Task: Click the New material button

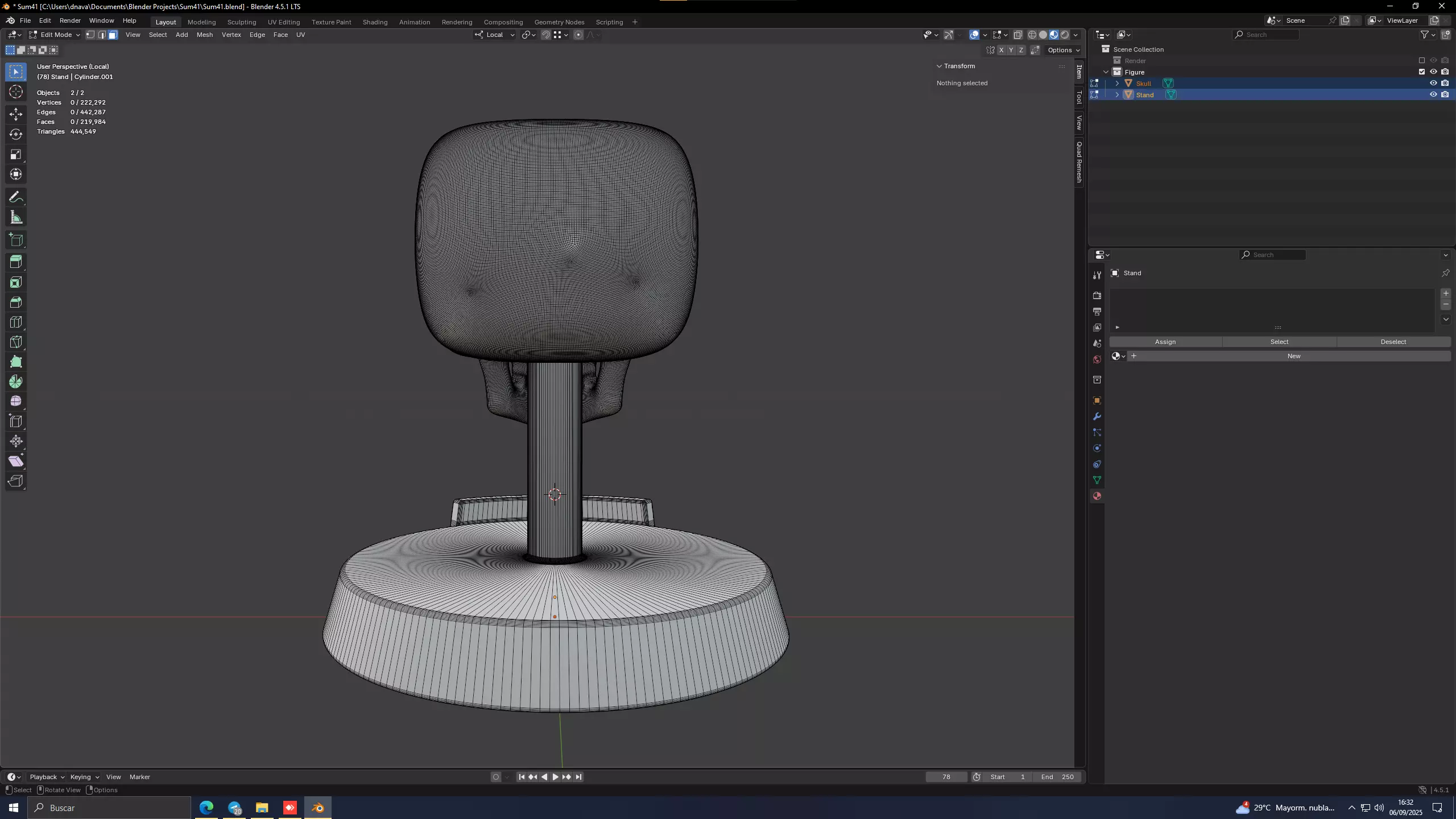Action: click(x=1293, y=356)
